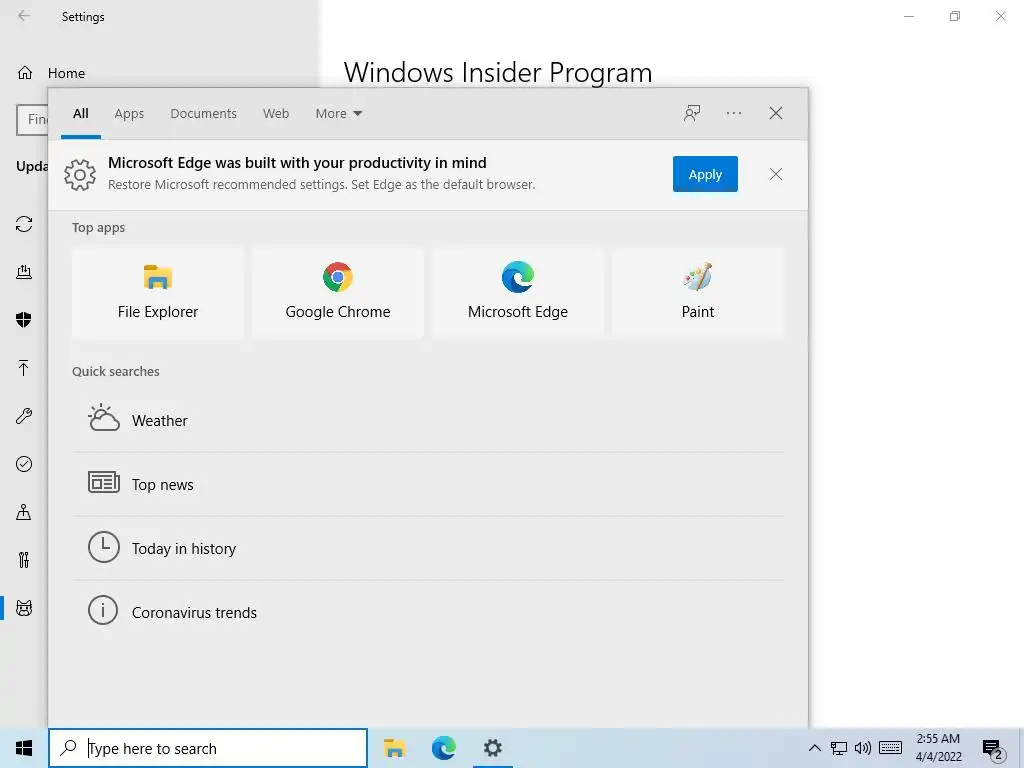The height and width of the screenshot is (768, 1024).
Task: Open Backup in Settings sidebar
Action: [x=24, y=368]
